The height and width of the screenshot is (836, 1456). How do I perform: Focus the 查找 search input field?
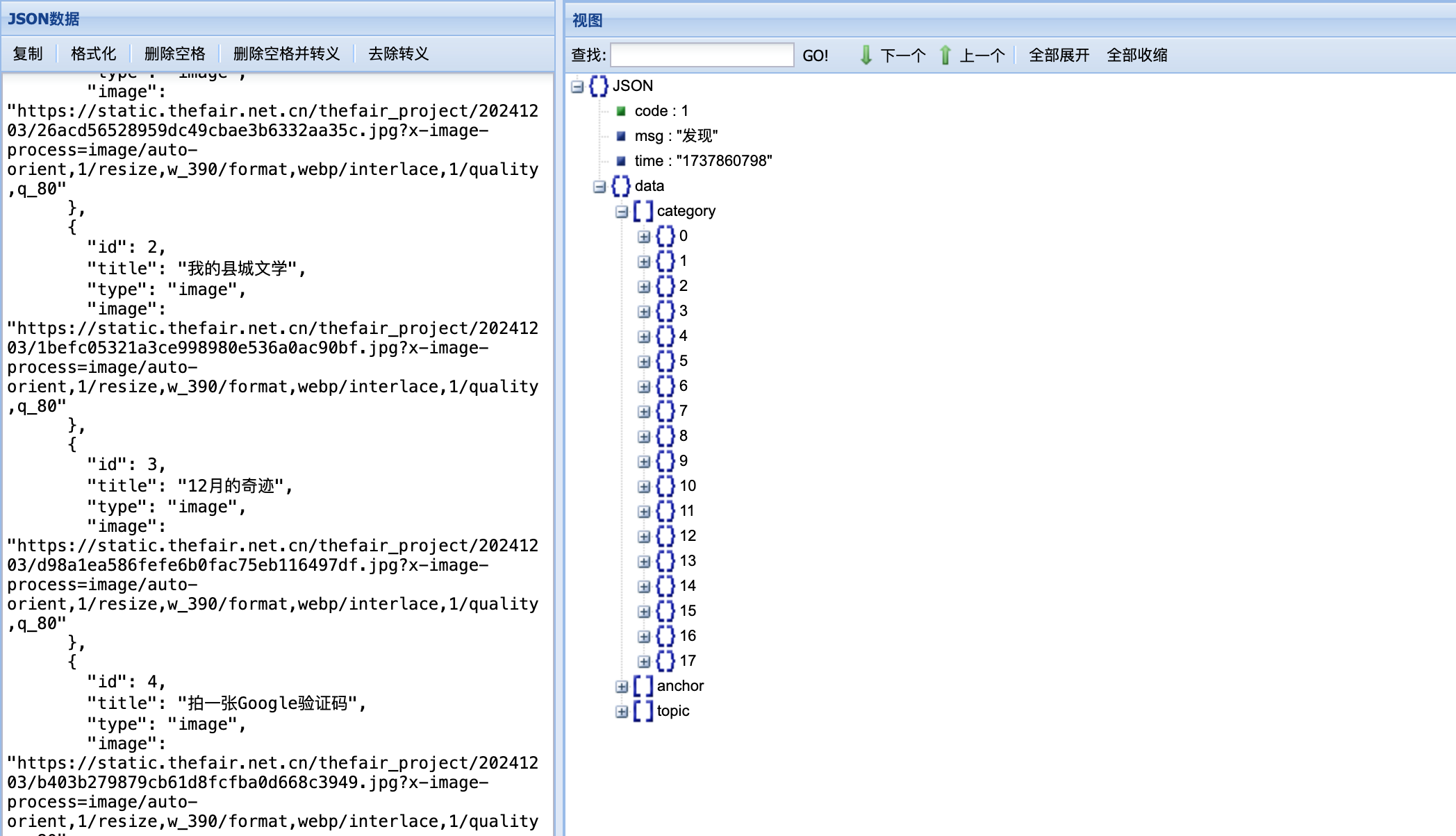(x=702, y=55)
